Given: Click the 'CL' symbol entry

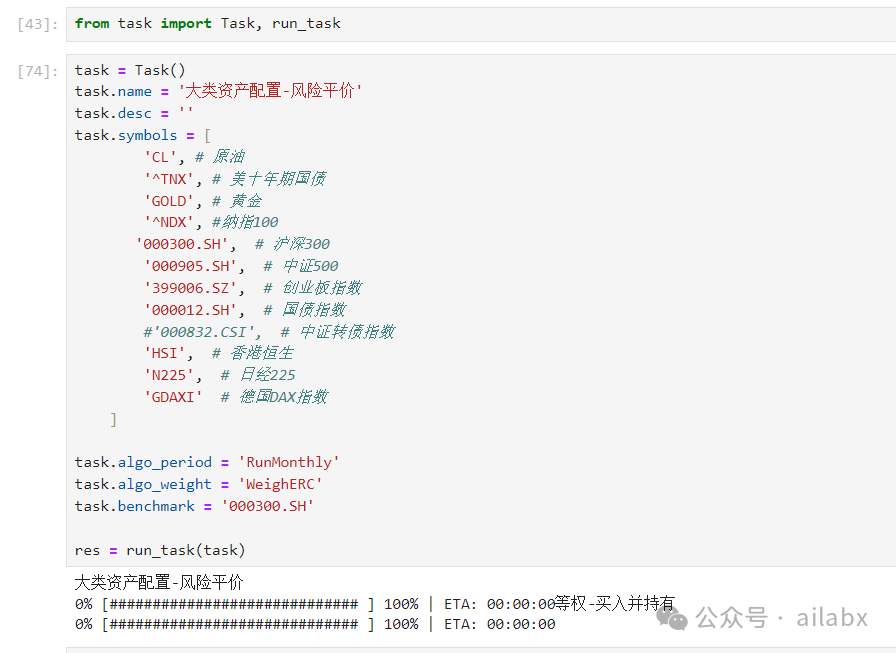Looking at the screenshot, I should (x=163, y=157).
